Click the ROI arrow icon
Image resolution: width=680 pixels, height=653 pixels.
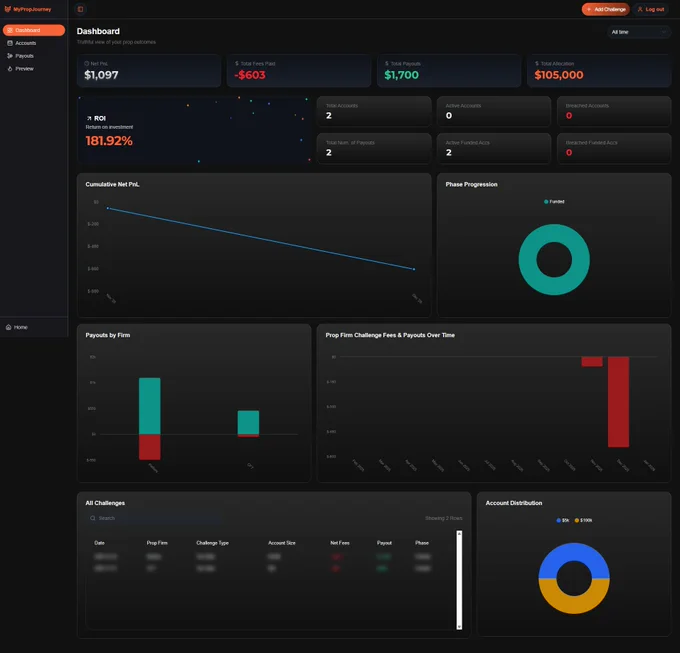(89, 118)
